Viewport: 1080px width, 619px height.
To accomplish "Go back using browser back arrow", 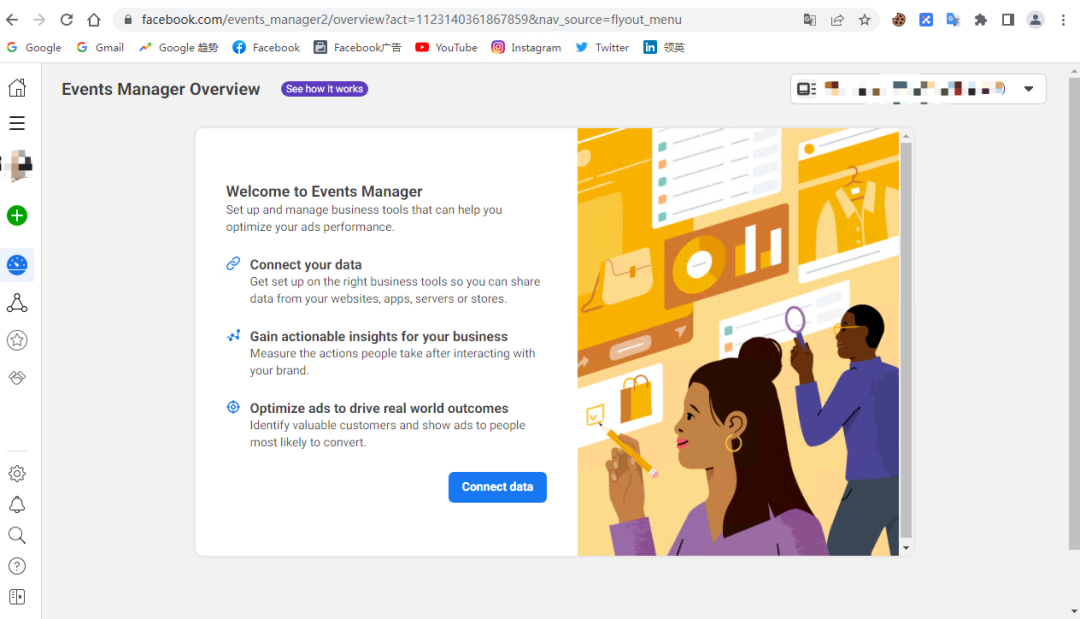I will pyautogui.click(x=12, y=20).
